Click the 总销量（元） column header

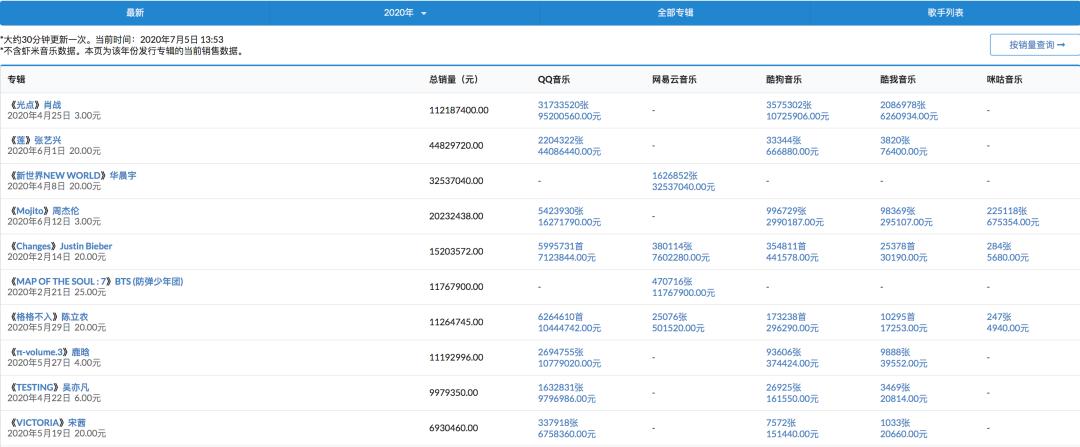(453, 79)
